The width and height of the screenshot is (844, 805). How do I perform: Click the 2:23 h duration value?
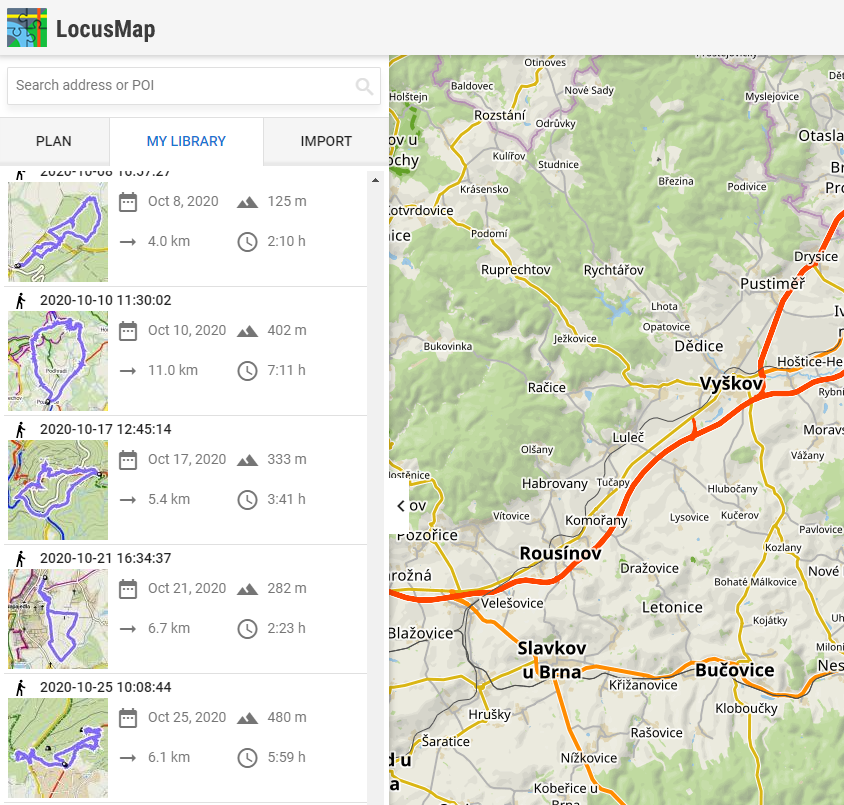286,628
